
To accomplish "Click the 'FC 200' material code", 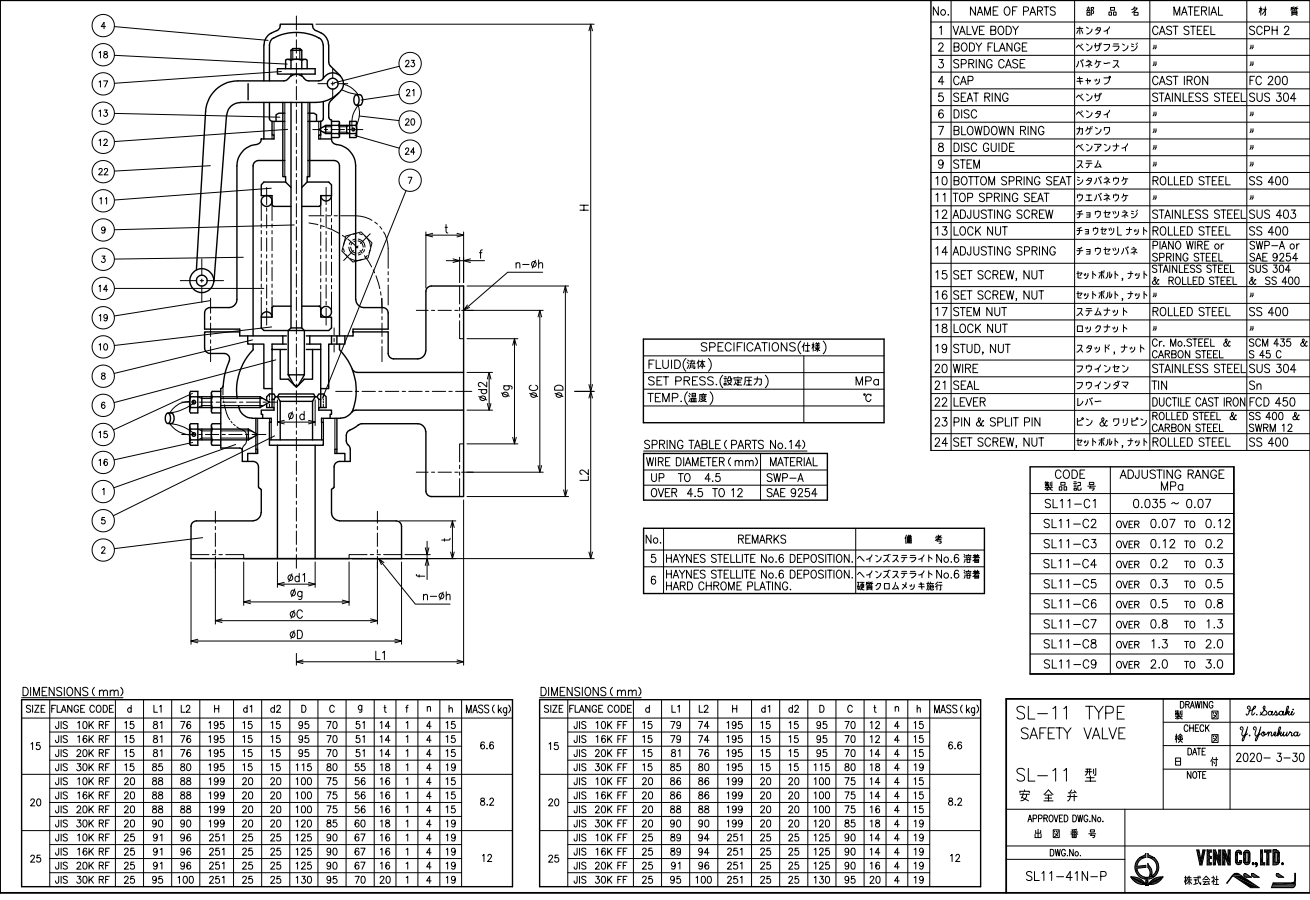I will tap(1270, 81).
